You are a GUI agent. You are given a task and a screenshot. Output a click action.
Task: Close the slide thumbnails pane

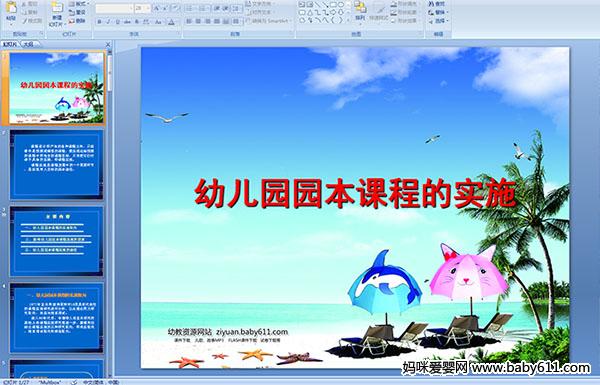coord(108,44)
